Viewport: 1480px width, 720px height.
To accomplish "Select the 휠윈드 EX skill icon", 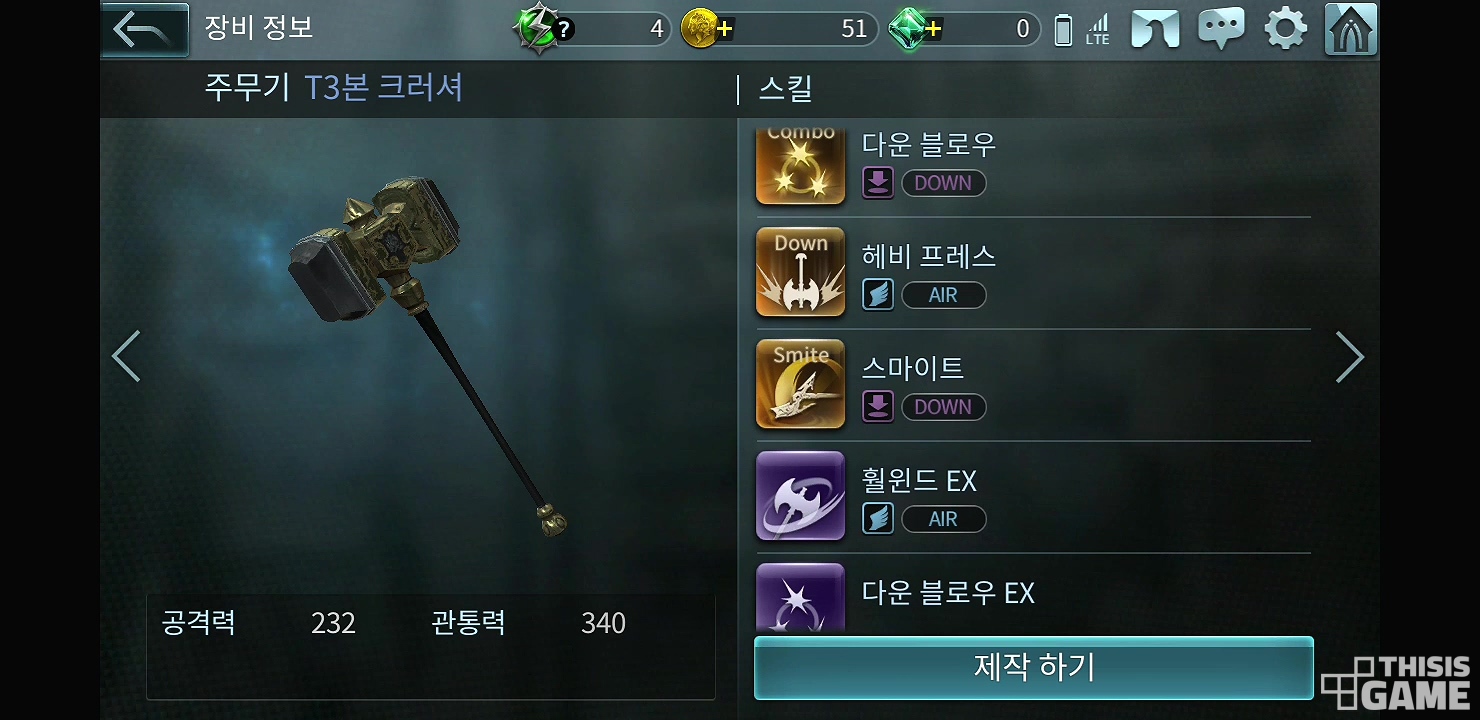I will coord(800,496).
